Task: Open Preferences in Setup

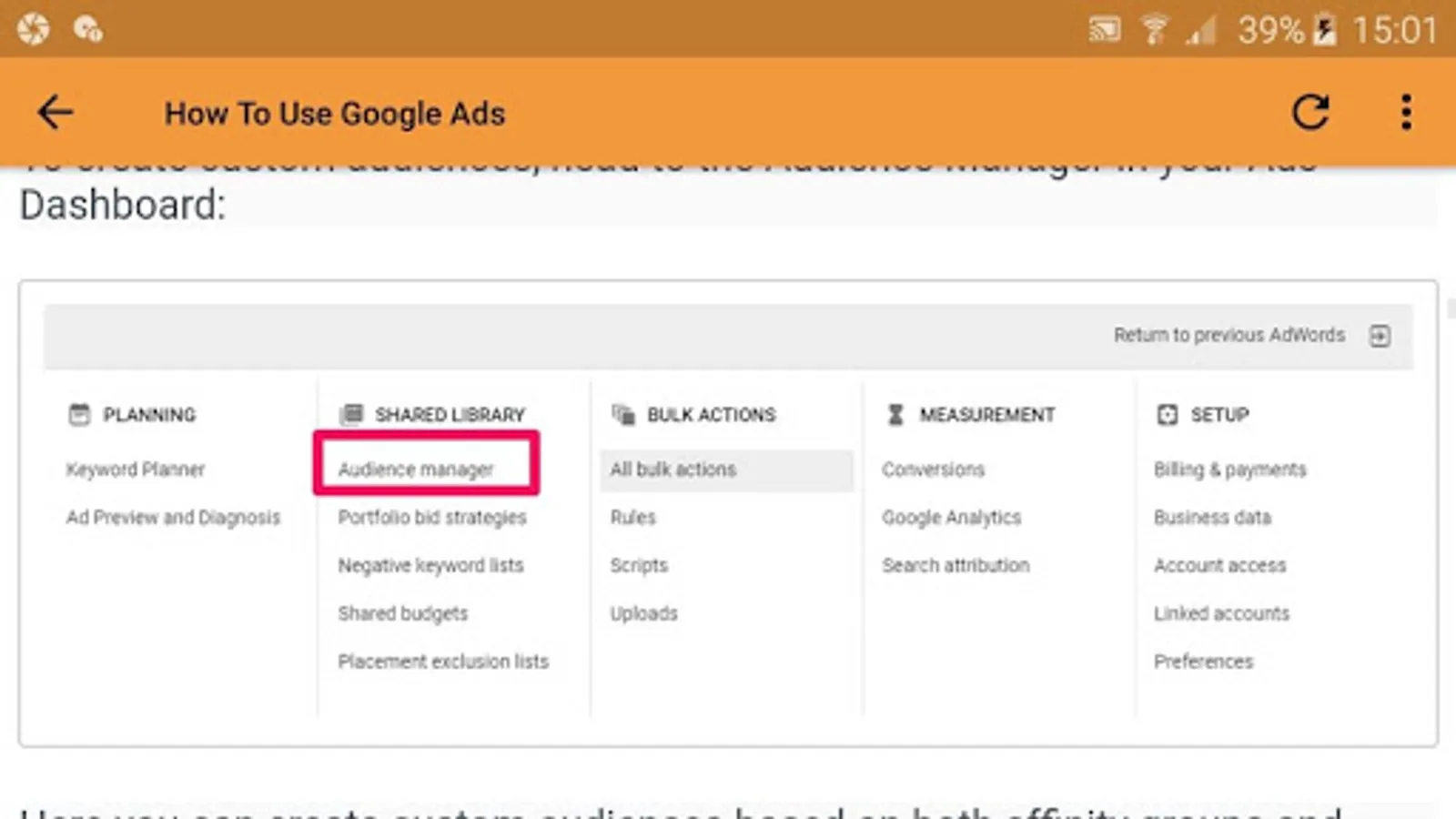Action: pos(1203,662)
